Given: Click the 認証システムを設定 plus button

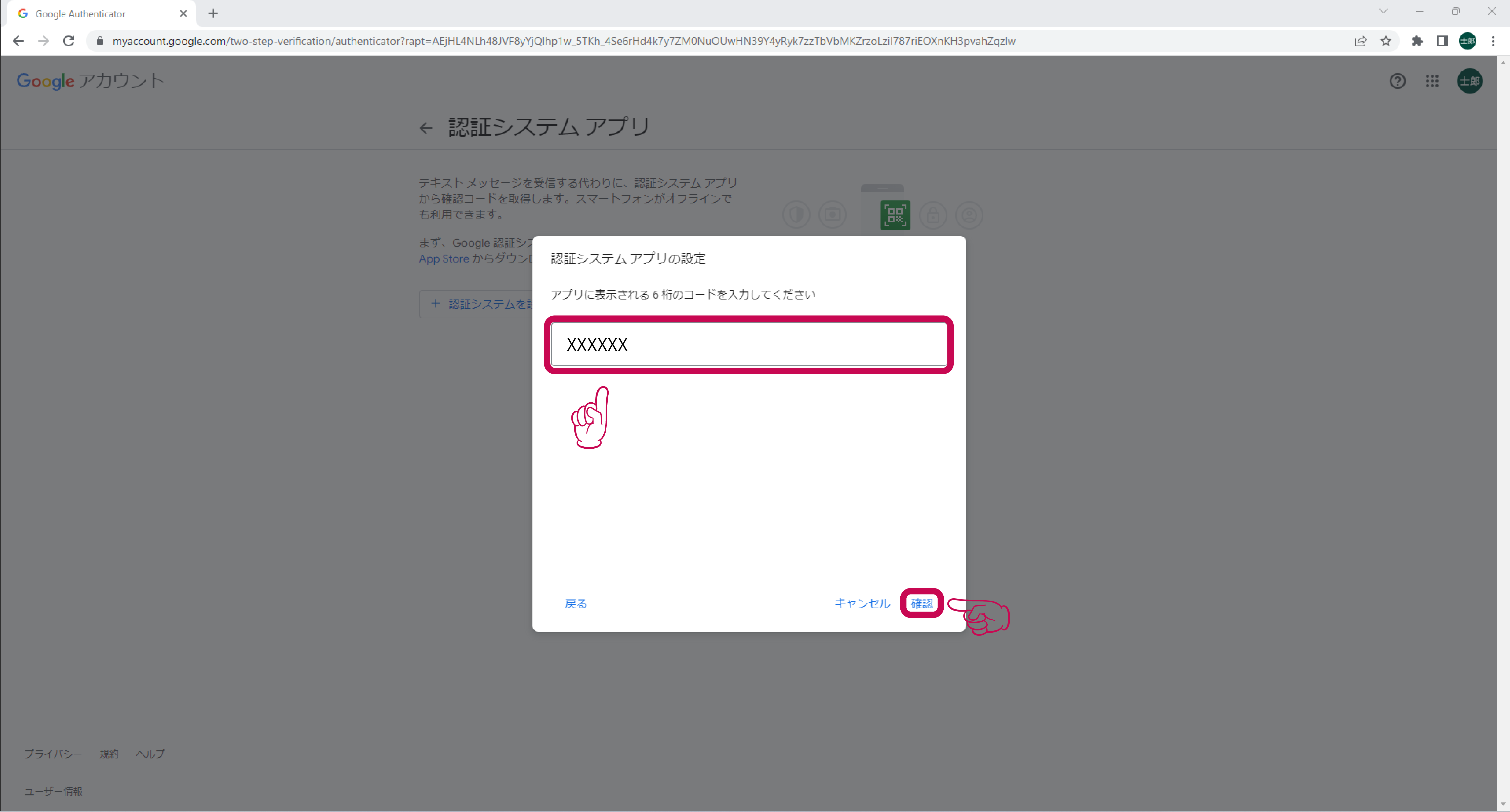Looking at the screenshot, I should (476, 304).
